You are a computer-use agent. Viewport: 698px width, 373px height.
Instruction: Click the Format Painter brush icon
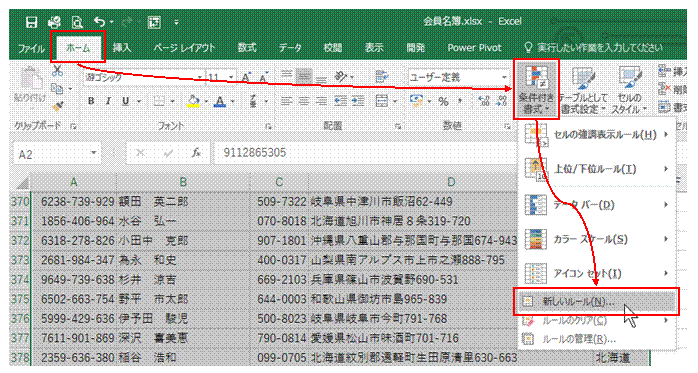[57, 106]
